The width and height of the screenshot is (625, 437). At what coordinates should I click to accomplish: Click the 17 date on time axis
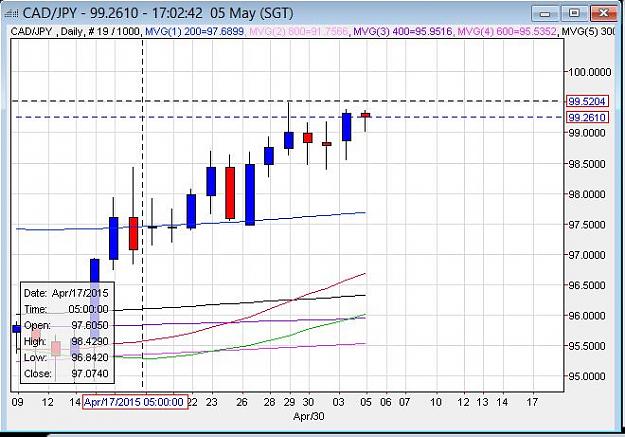(532, 402)
